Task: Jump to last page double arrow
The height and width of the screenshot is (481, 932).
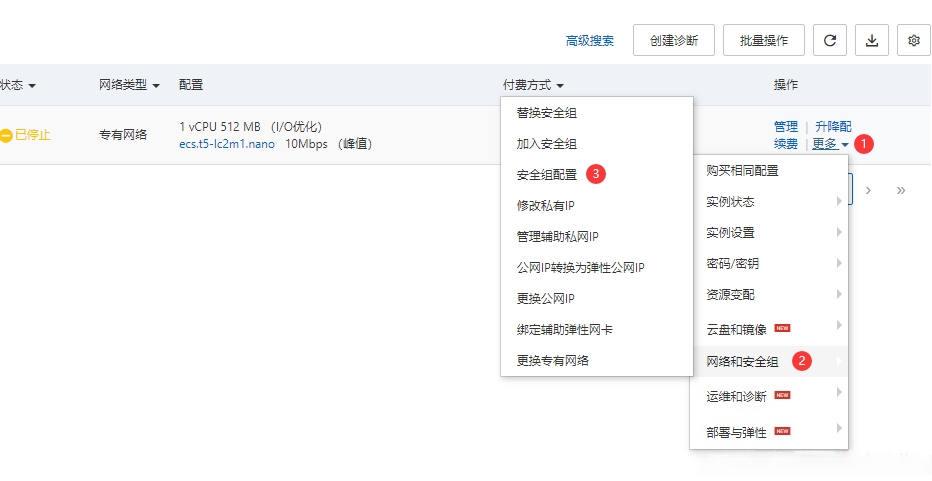Action: [901, 190]
